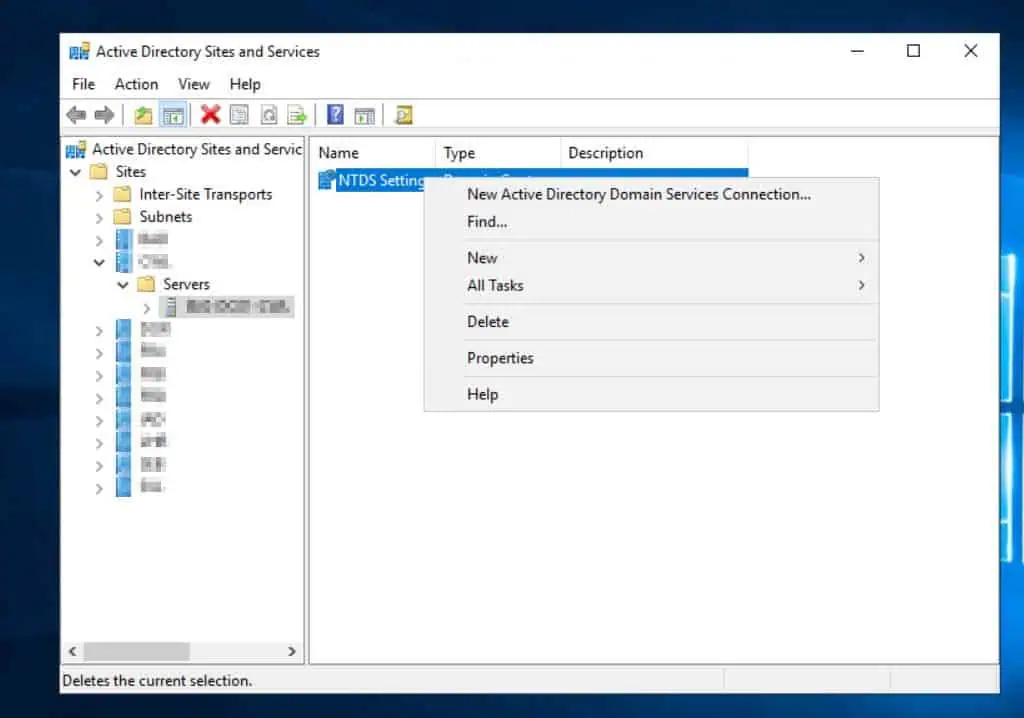Select the Sites tree label
The width and height of the screenshot is (1024, 718).
coord(131,172)
